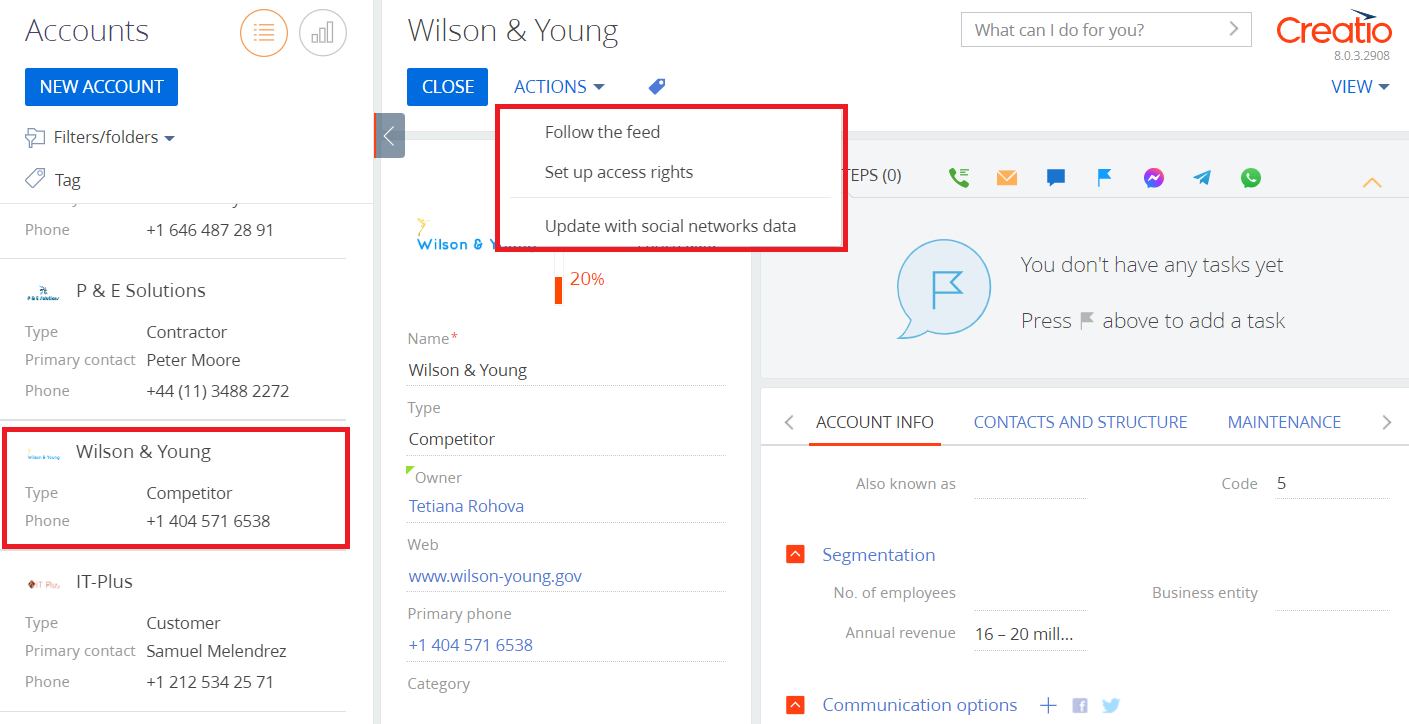Collapse the action dashboard with the orange chevron
The height and width of the screenshot is (724, 1409).
click(x=1372, y=182)
